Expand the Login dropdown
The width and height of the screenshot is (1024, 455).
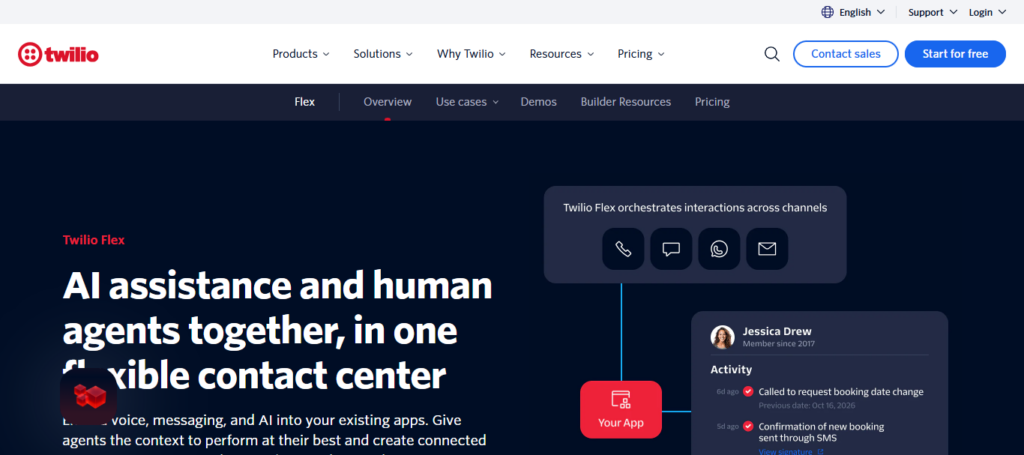pos(987,12)
